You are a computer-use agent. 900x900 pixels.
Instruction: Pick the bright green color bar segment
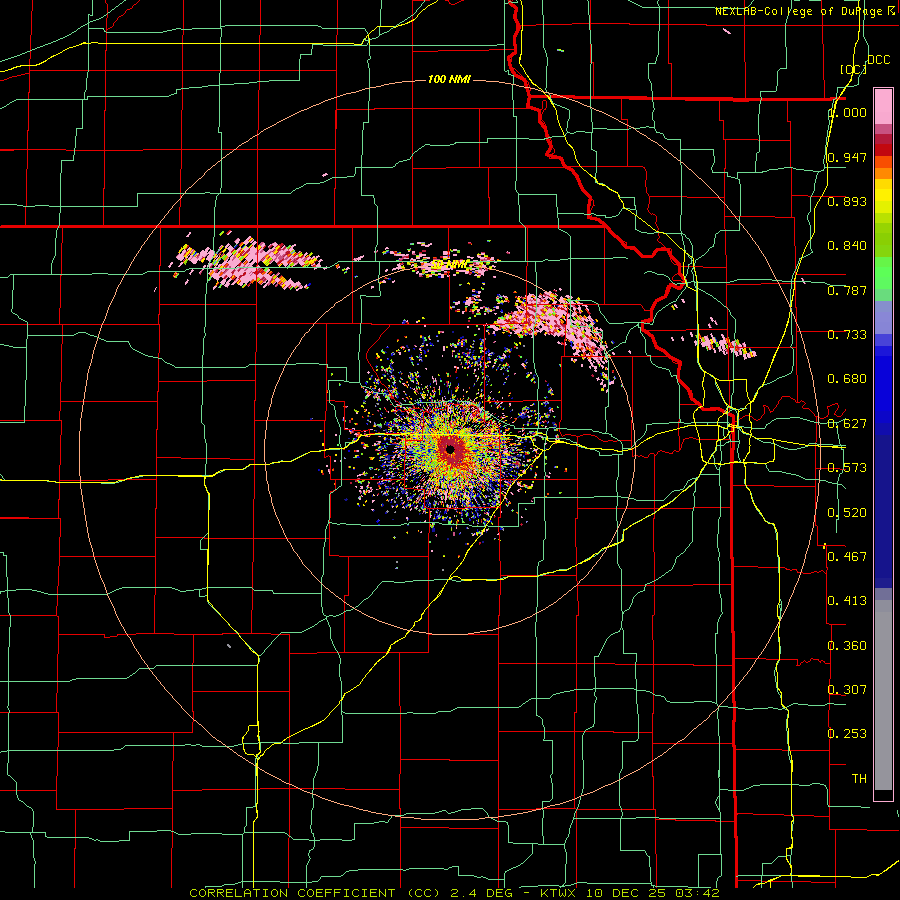point(883,273)
